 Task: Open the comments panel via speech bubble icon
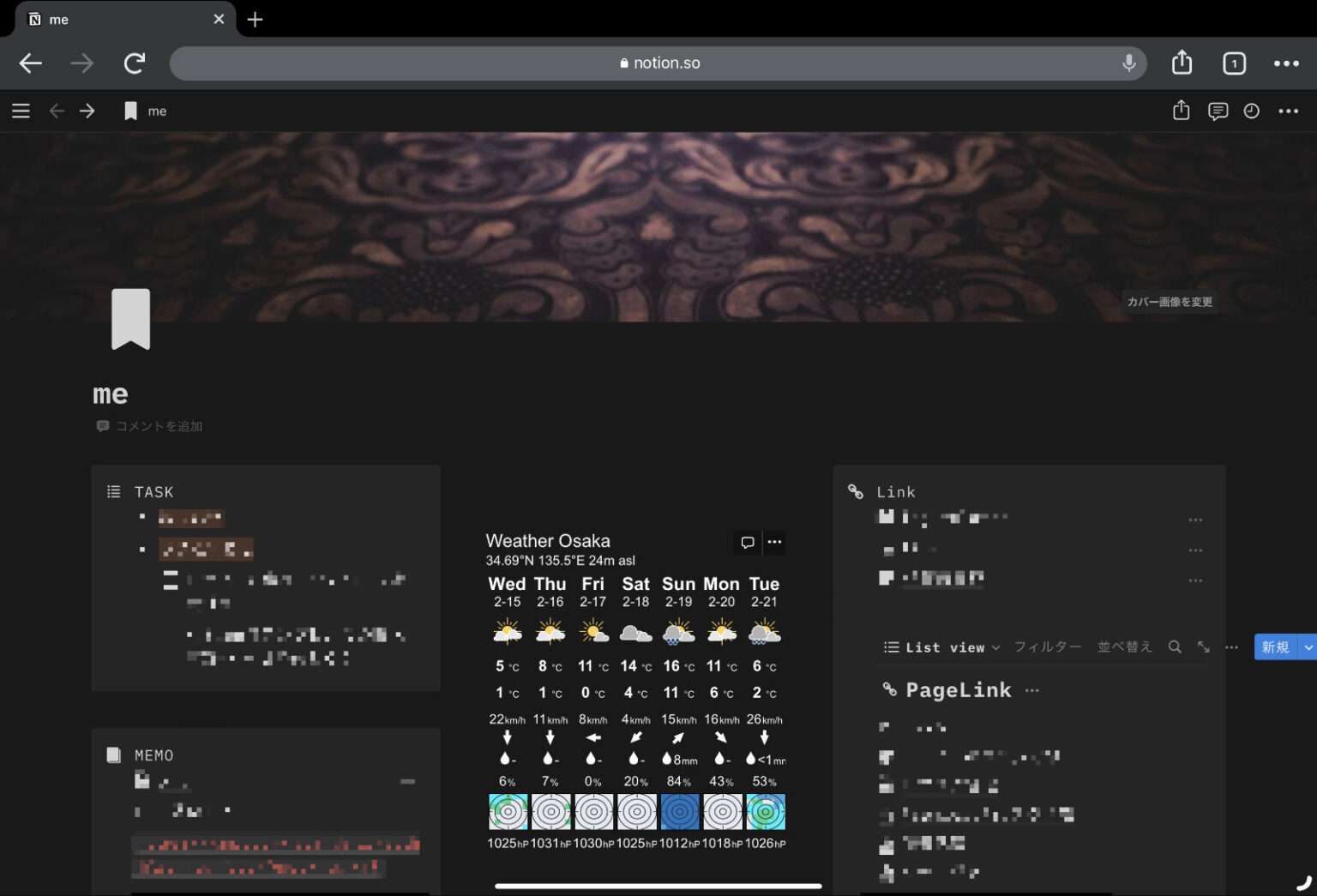point(1217,111)
